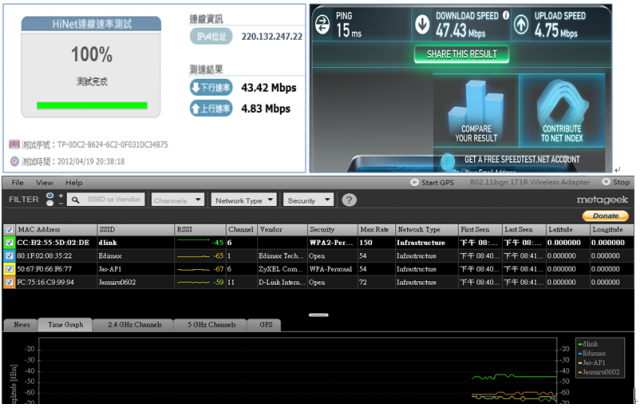Open the Security filter dropdown
Image resolution: width=640 pixels, height=408 pixels.
(309, 200)
